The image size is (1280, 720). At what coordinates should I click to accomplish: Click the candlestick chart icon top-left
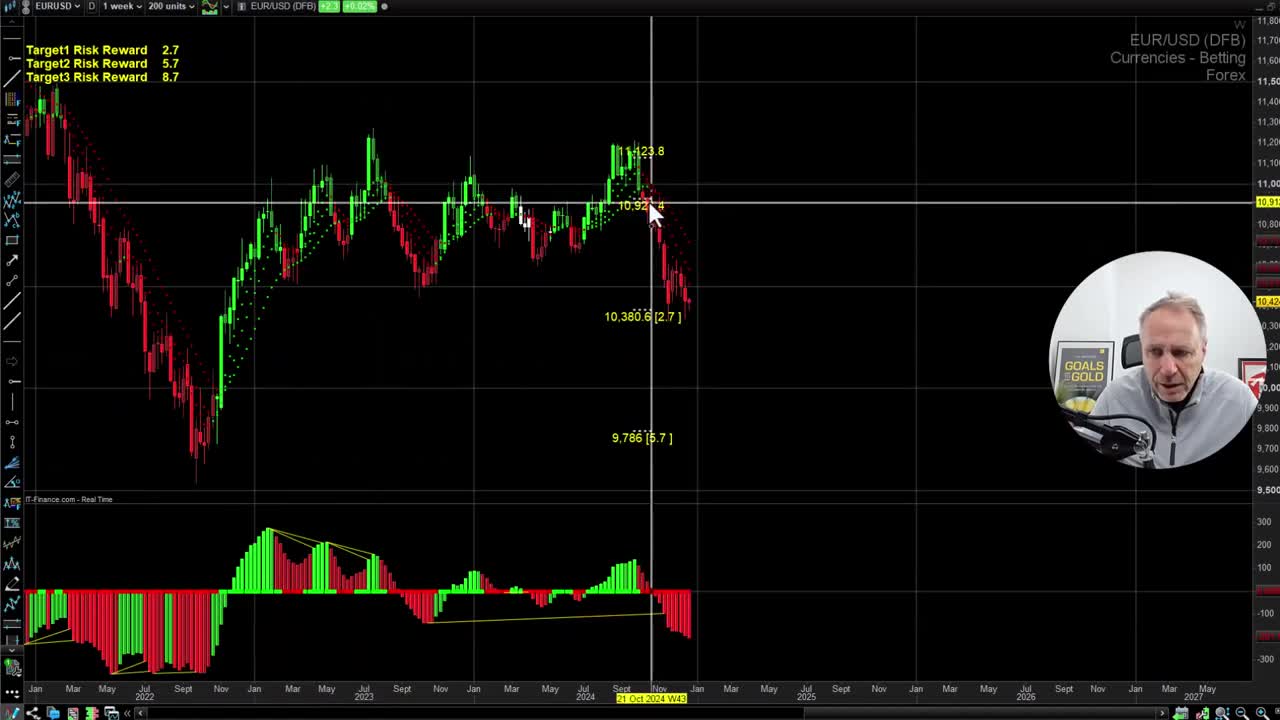[8, 6]
